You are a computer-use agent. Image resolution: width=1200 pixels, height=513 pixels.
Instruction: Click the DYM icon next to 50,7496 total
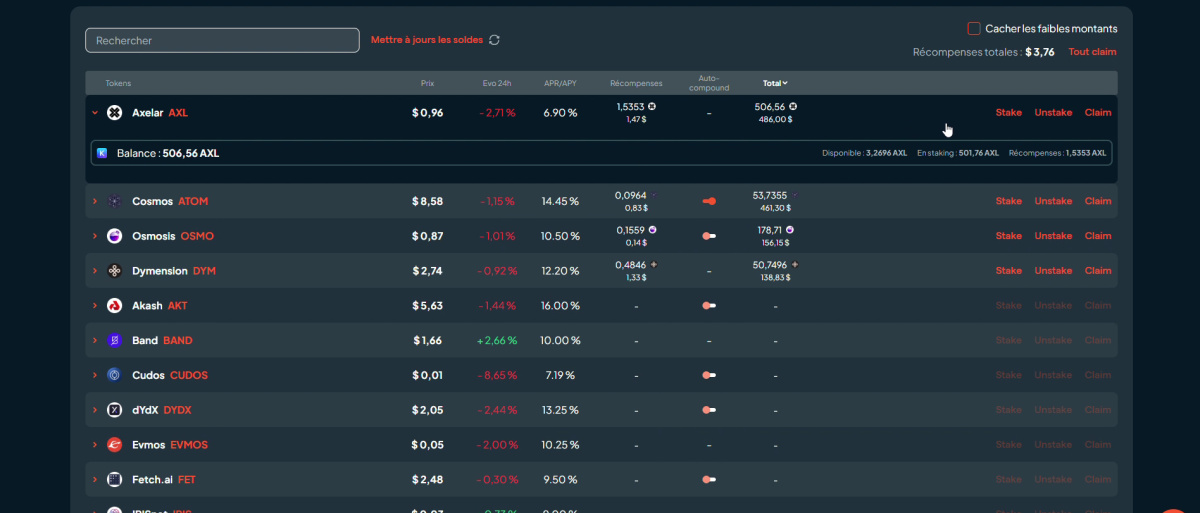[x=795, y=265]
